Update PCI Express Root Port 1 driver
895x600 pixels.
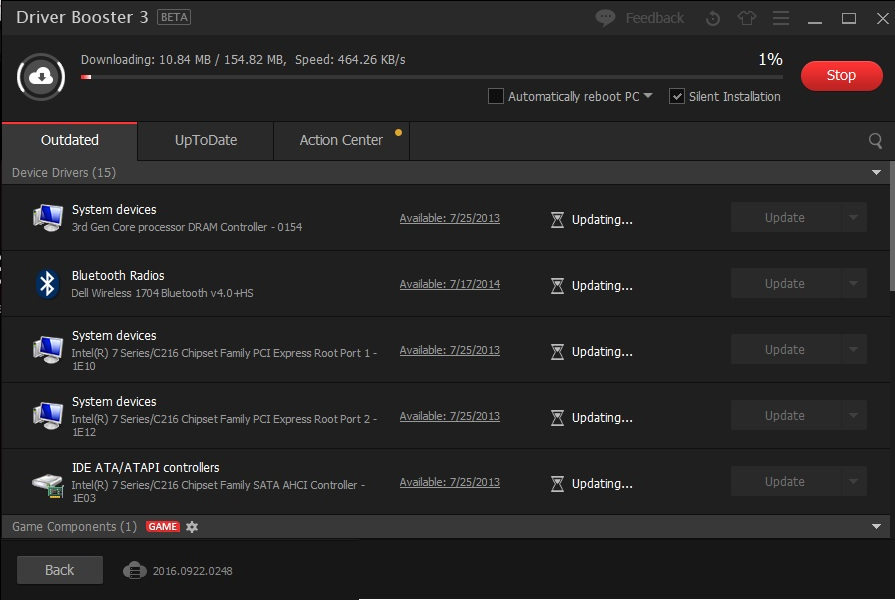click(x=785, y=349)
